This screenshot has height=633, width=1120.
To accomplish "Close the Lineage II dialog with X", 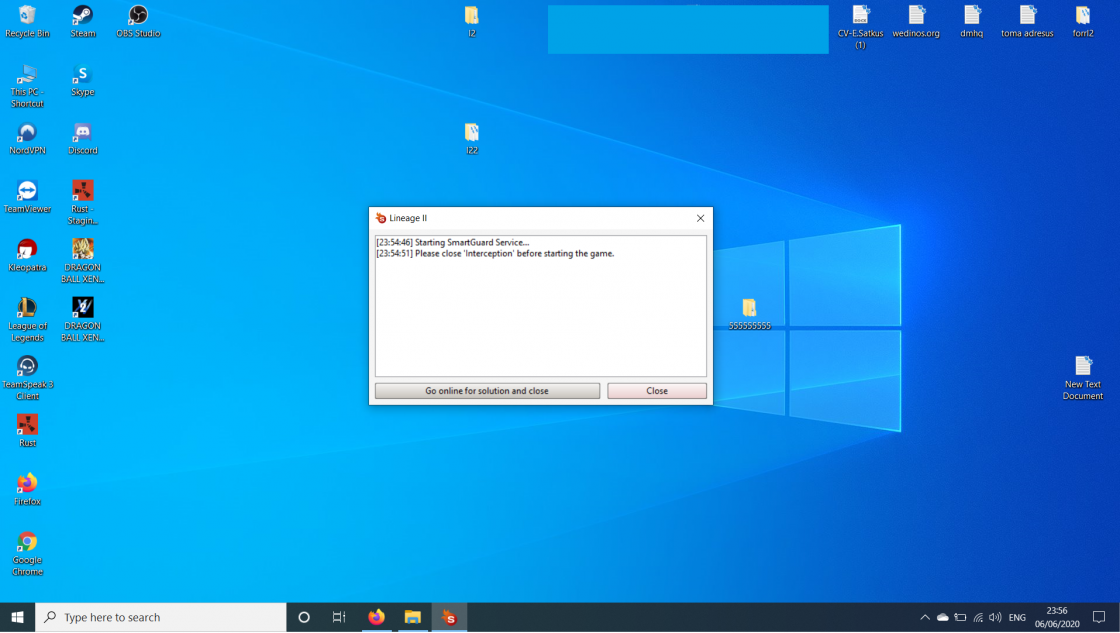I will 700,218.
